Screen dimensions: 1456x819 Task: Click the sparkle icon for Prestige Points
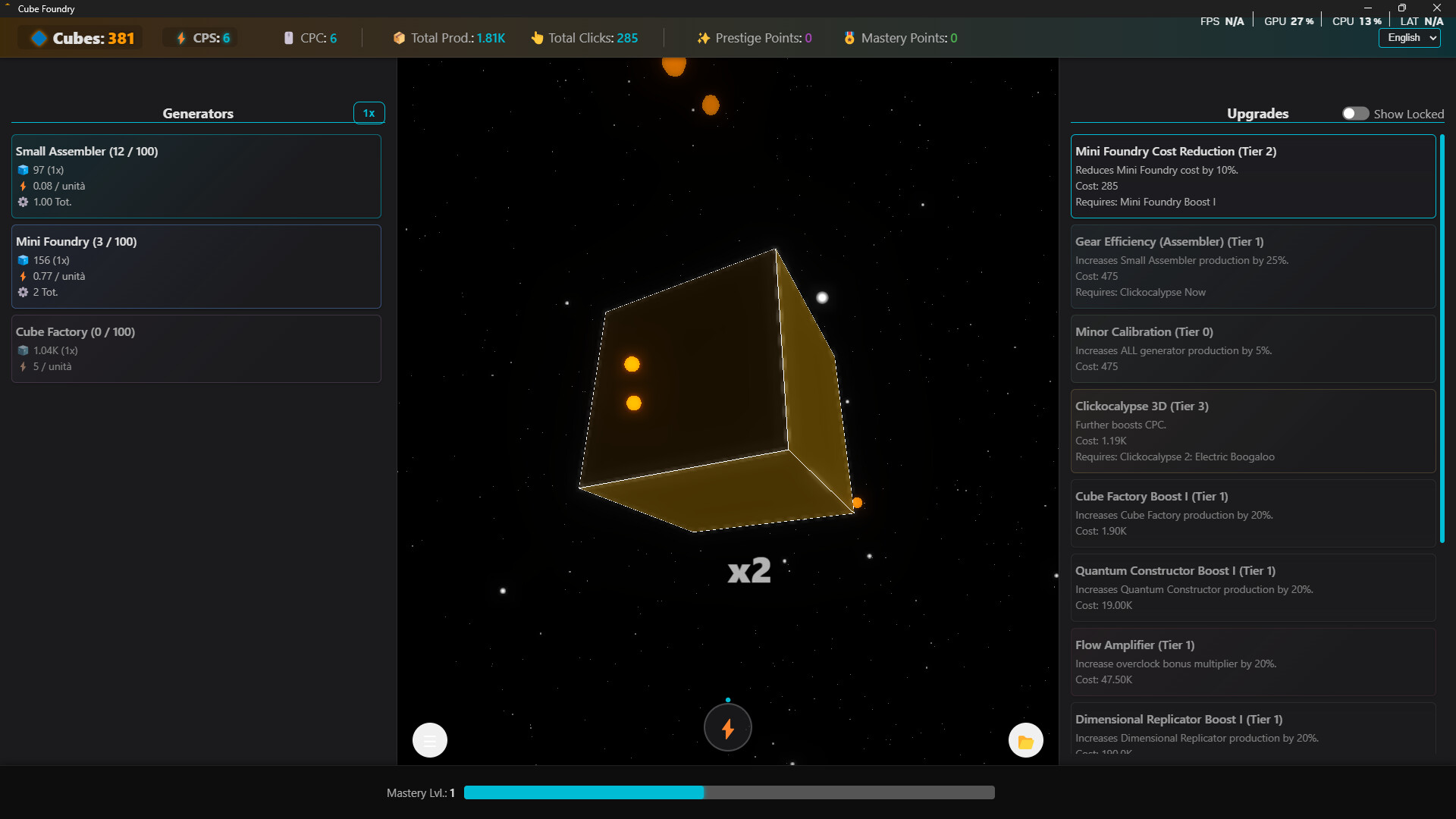point(704,37)
